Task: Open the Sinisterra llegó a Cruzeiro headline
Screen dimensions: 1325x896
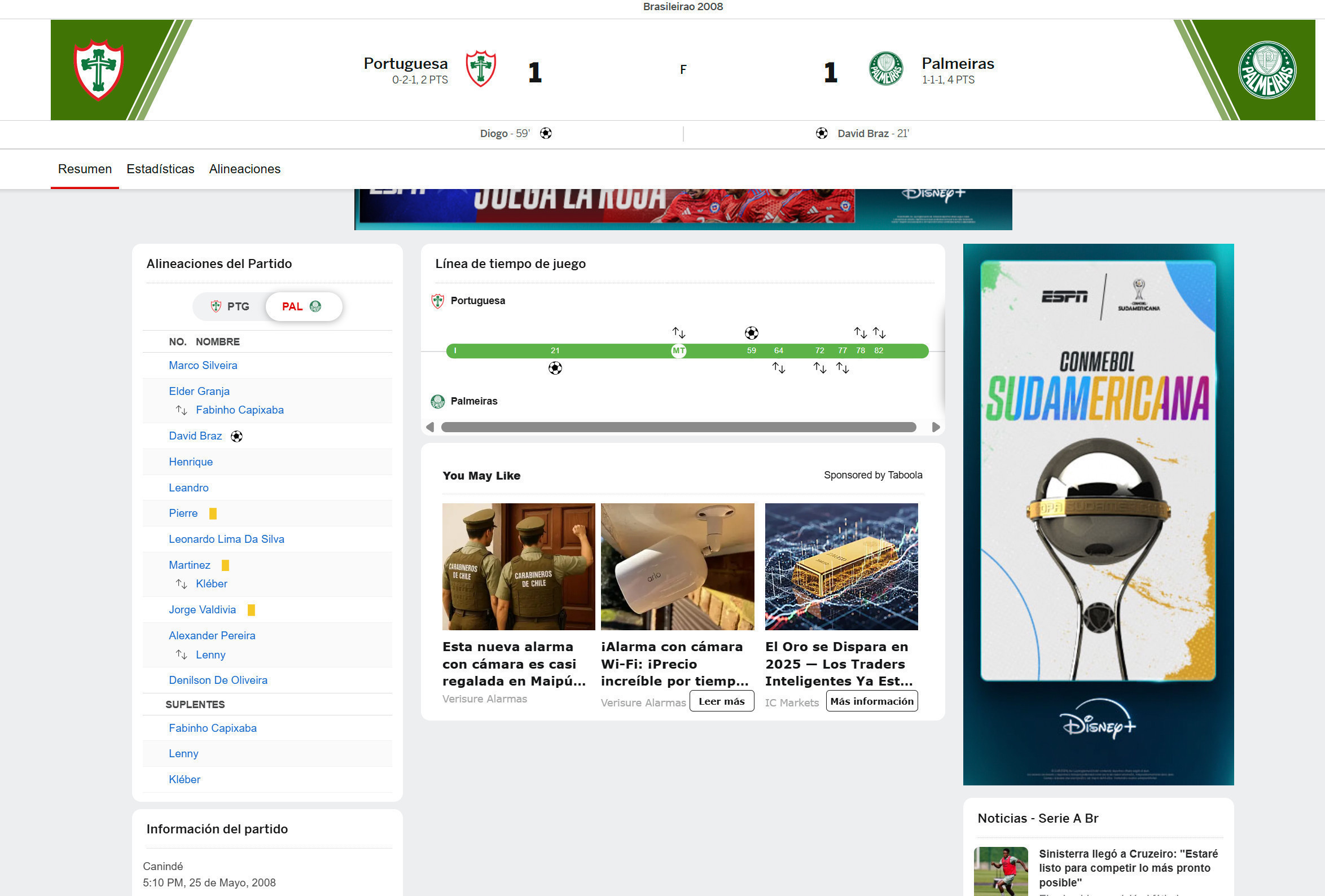Action: [1128, 868]
